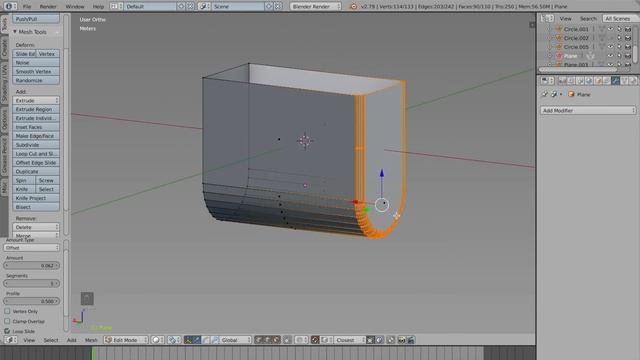Click the Randomize button
640x360 pixels.
[x=36, y=80]
